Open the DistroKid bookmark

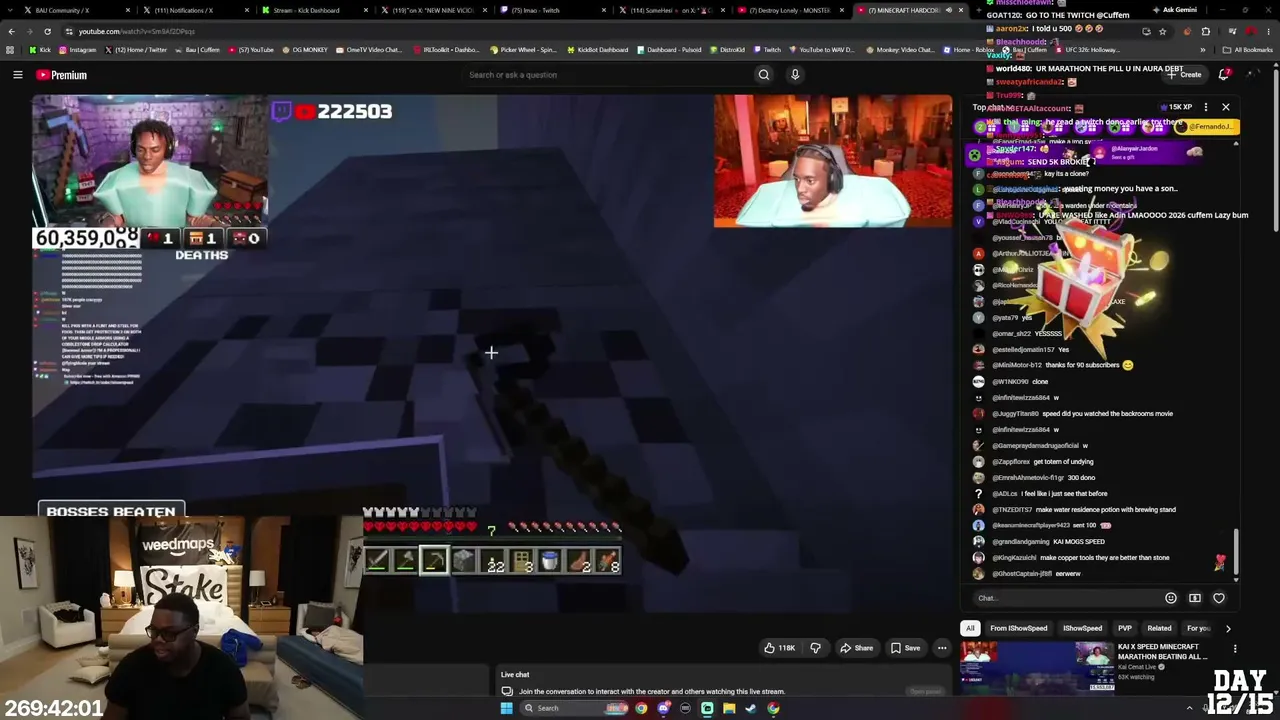[x=727, y=50]
